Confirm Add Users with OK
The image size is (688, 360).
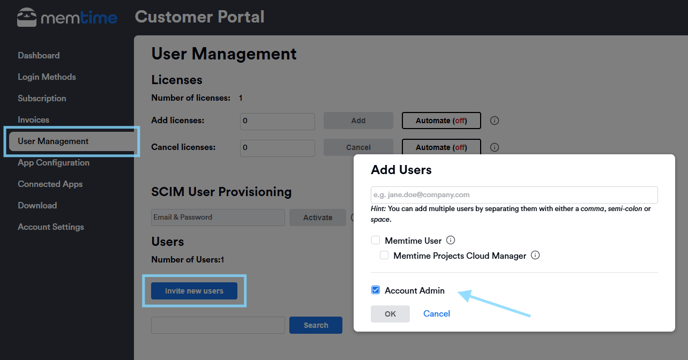tap(390, 314)
